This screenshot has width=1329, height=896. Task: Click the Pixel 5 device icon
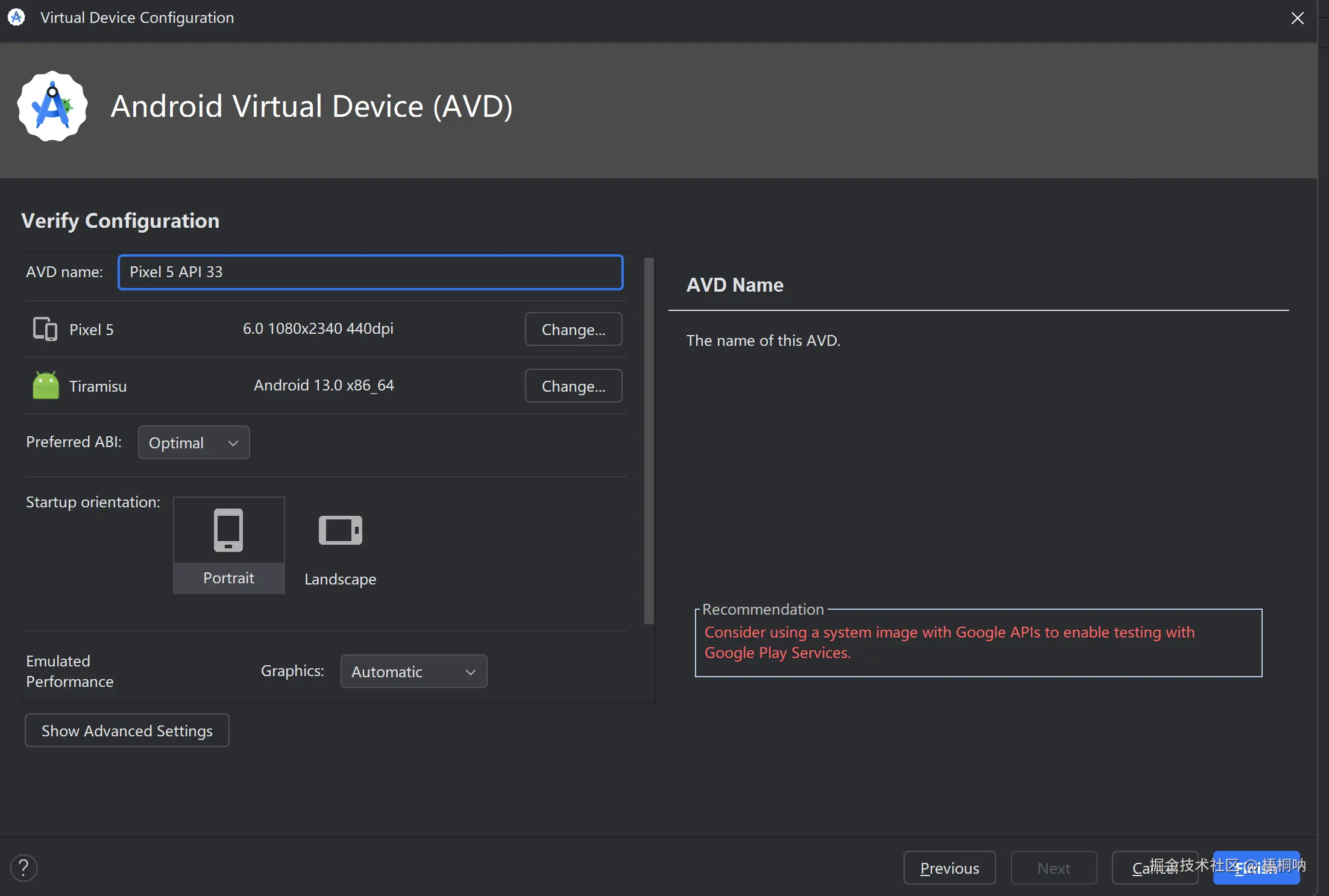(45, 329)
